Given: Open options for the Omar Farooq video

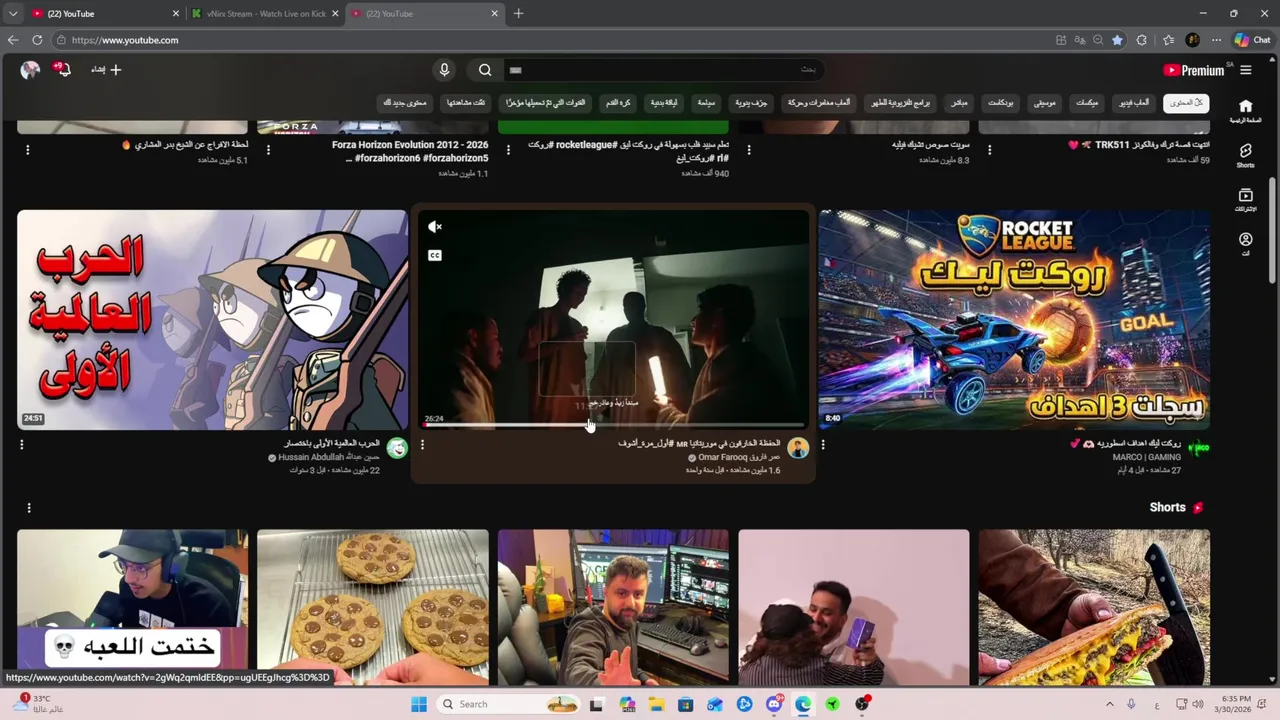Looking at the screenshot, I should [422, 445].
